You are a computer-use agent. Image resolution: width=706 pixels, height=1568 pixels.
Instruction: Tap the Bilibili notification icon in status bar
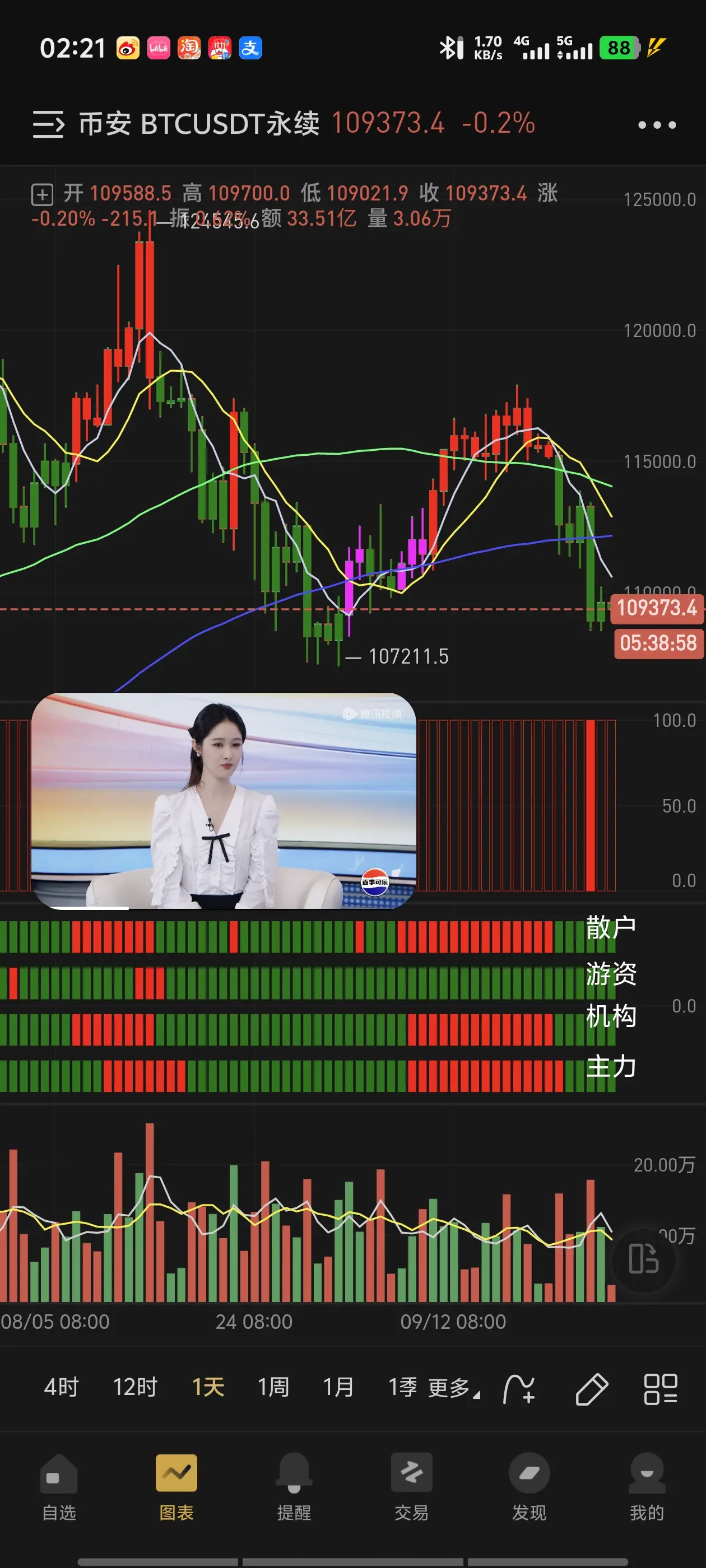tap(159, 48)
